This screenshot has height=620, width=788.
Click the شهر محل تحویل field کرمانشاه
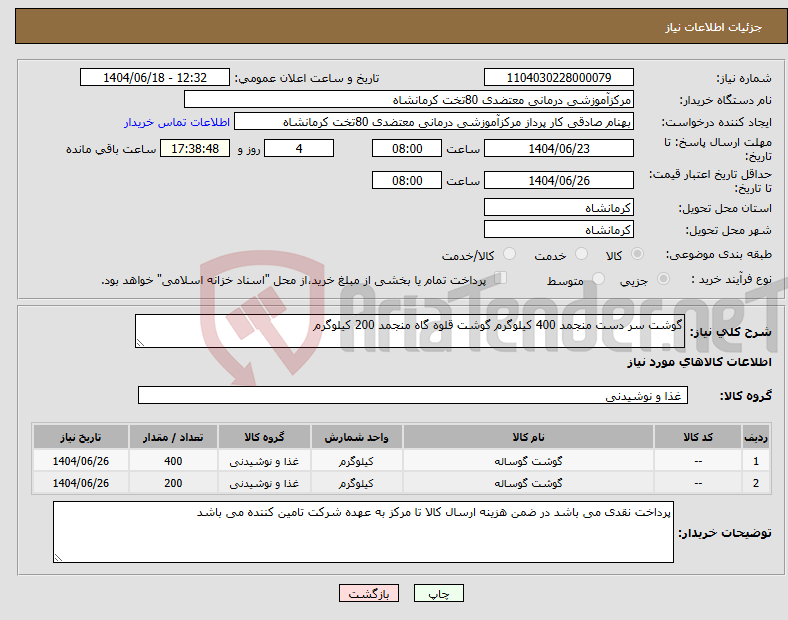coord(558,229)
